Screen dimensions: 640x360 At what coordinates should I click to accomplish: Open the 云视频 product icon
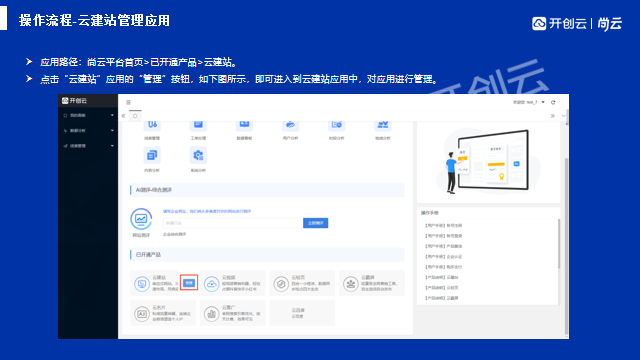tap(211, 284)
